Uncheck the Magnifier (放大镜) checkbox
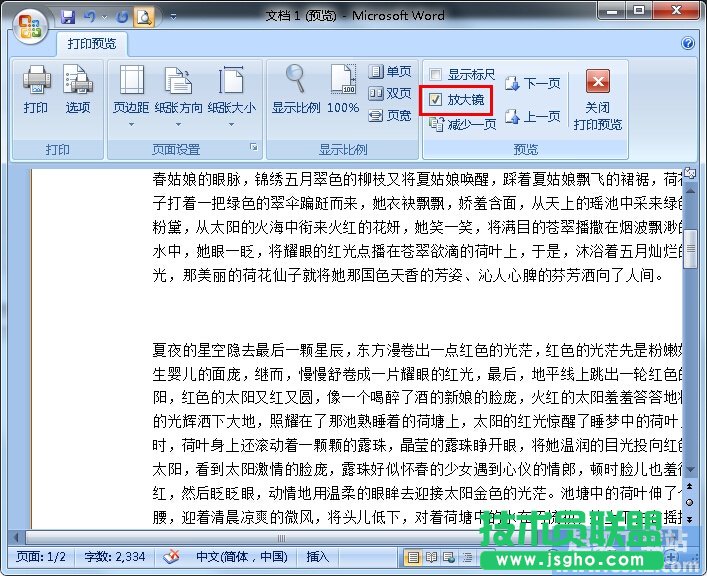Screen dimensions: 707x576 point(435,100)
